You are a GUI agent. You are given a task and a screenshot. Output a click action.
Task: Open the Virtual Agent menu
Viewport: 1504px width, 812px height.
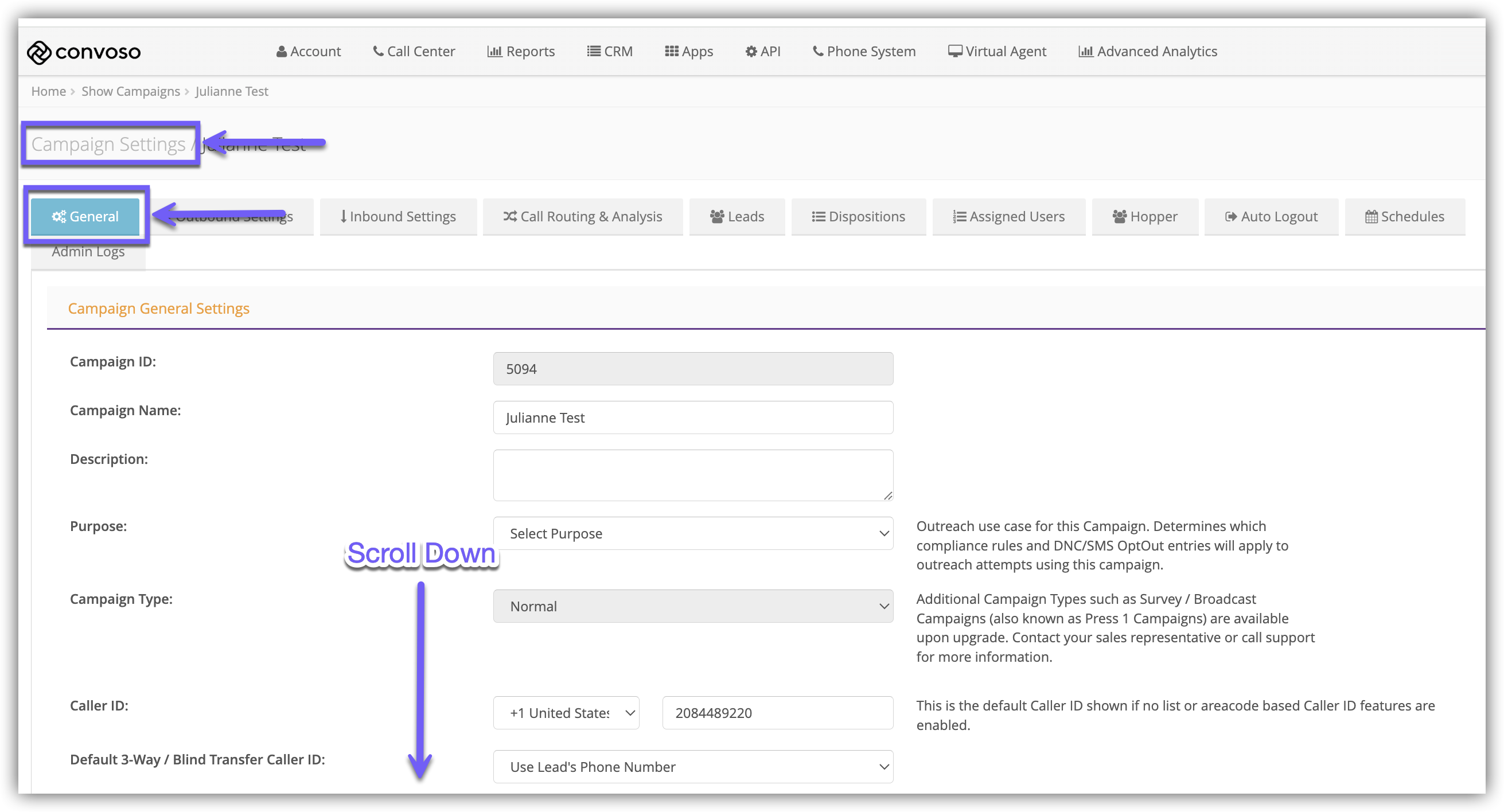point(996,52)
